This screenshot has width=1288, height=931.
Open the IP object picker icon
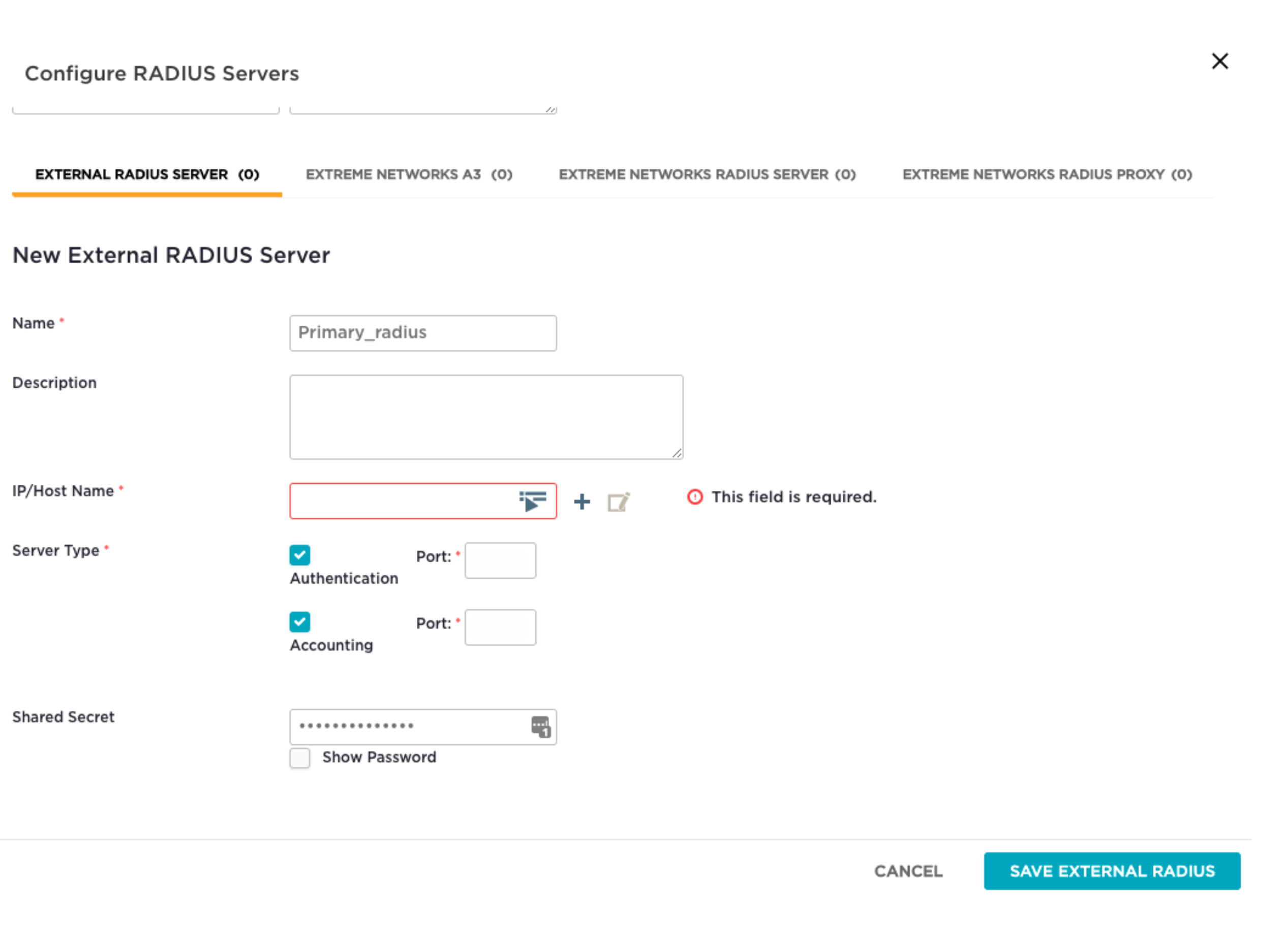point(532,501)
